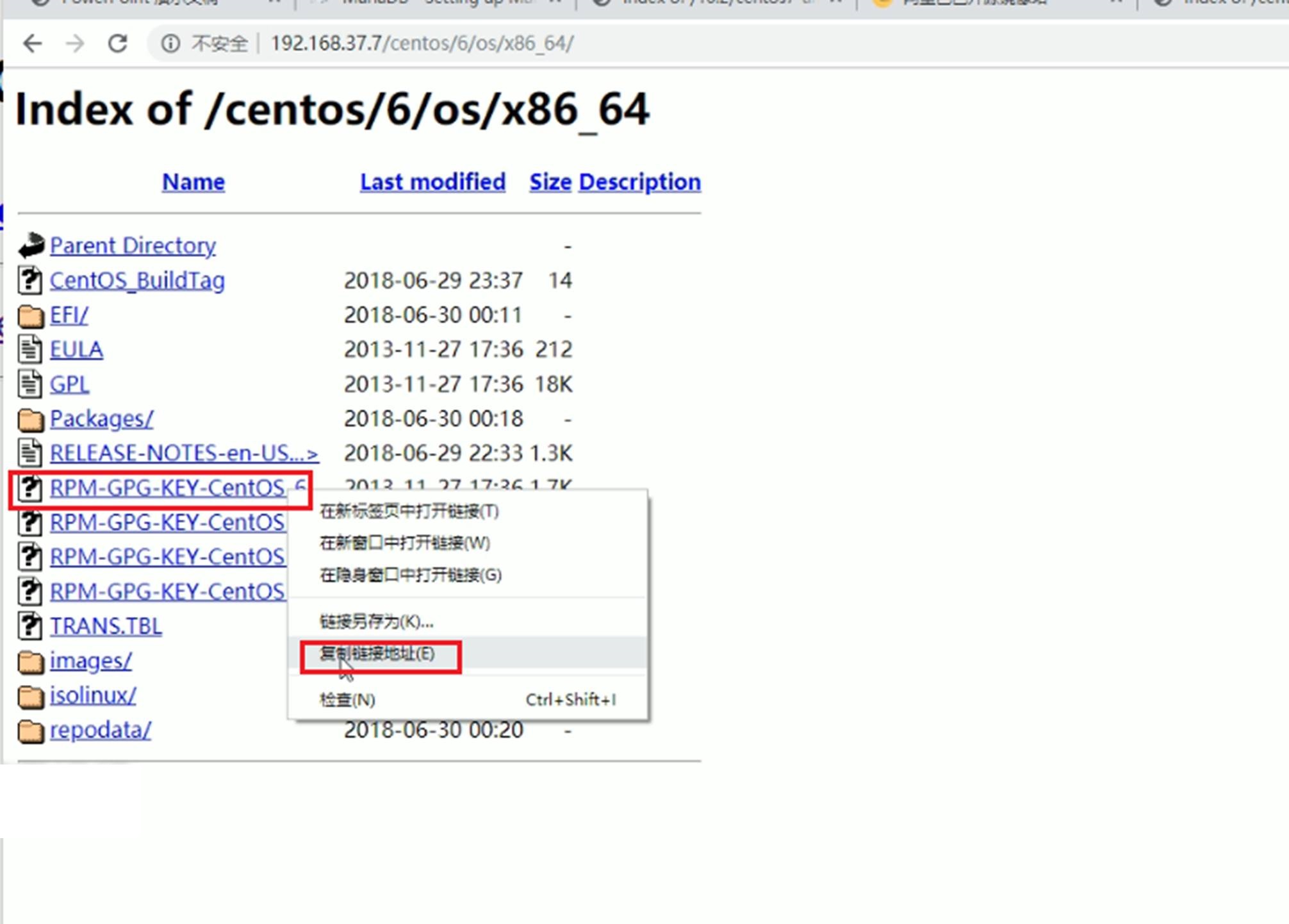Choose 链接另存为(K)... from context menu

click(x=376, y=622)
